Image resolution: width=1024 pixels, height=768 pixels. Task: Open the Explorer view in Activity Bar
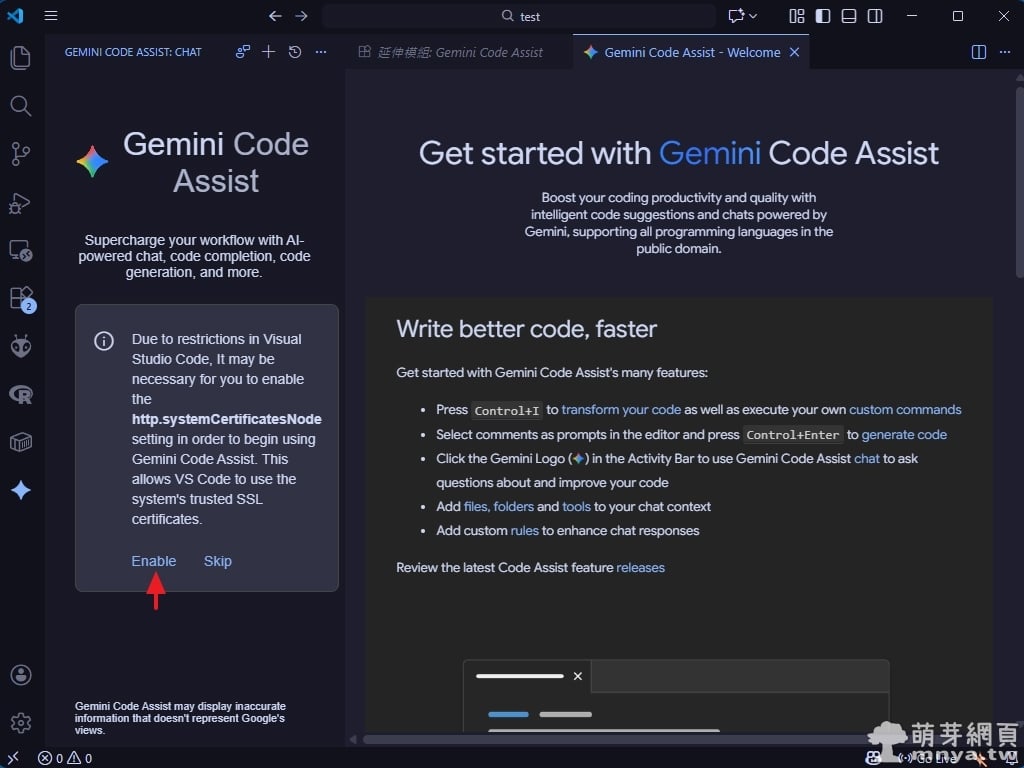point(21,58)
